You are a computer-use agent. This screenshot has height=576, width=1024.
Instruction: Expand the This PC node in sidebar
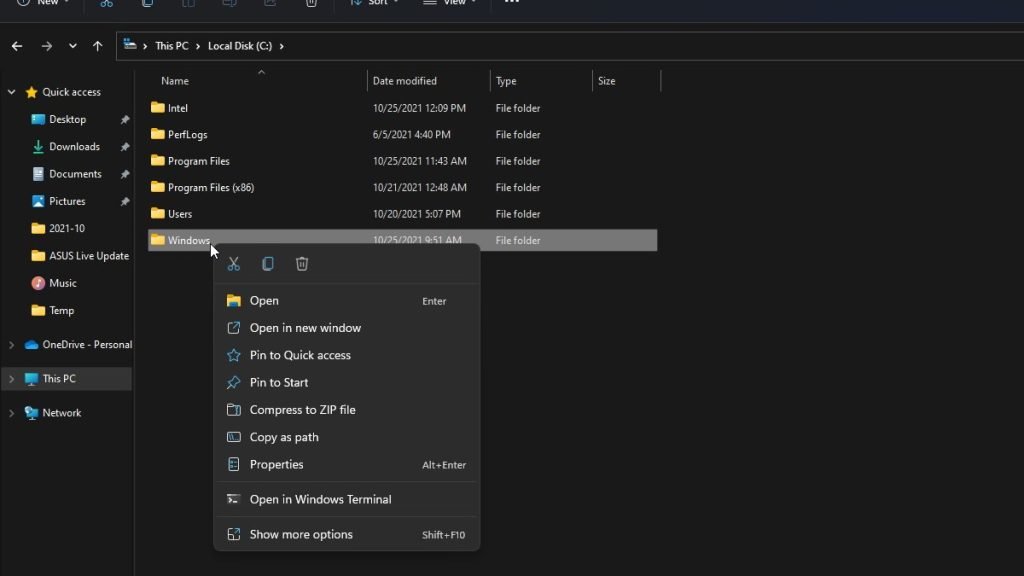coord(11,379)
